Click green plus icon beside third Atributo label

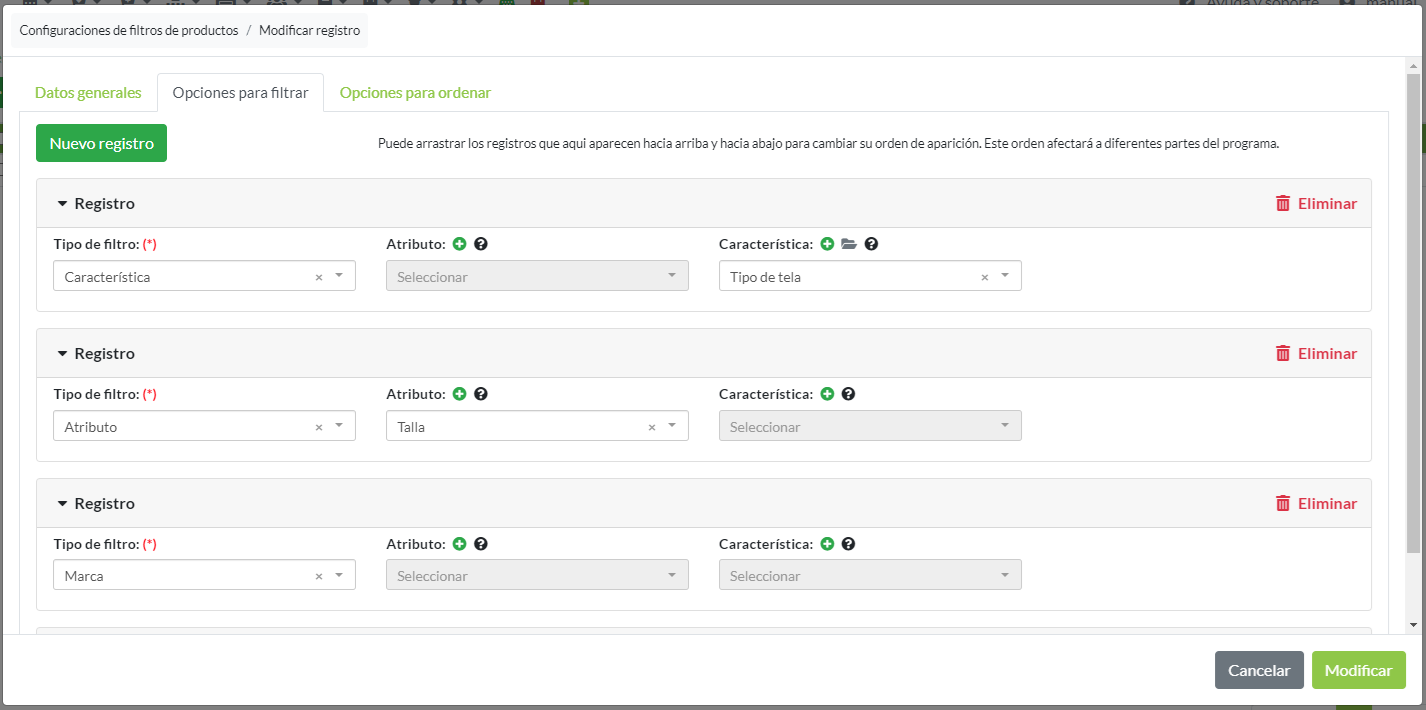[x=459, y=544]
